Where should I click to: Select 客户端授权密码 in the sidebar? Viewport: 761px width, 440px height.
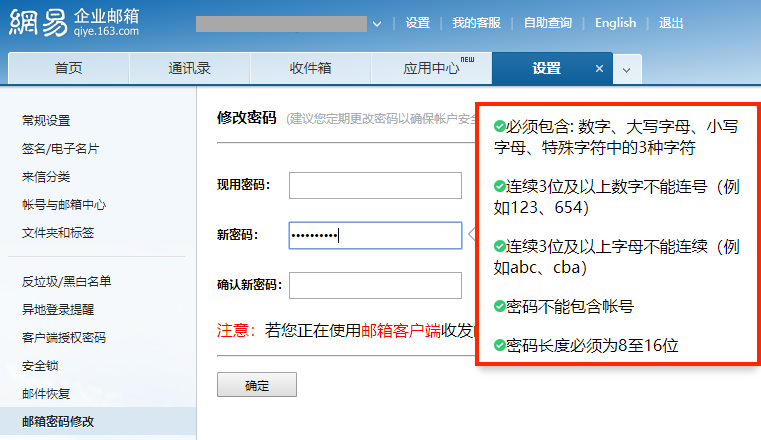(64, 337)
